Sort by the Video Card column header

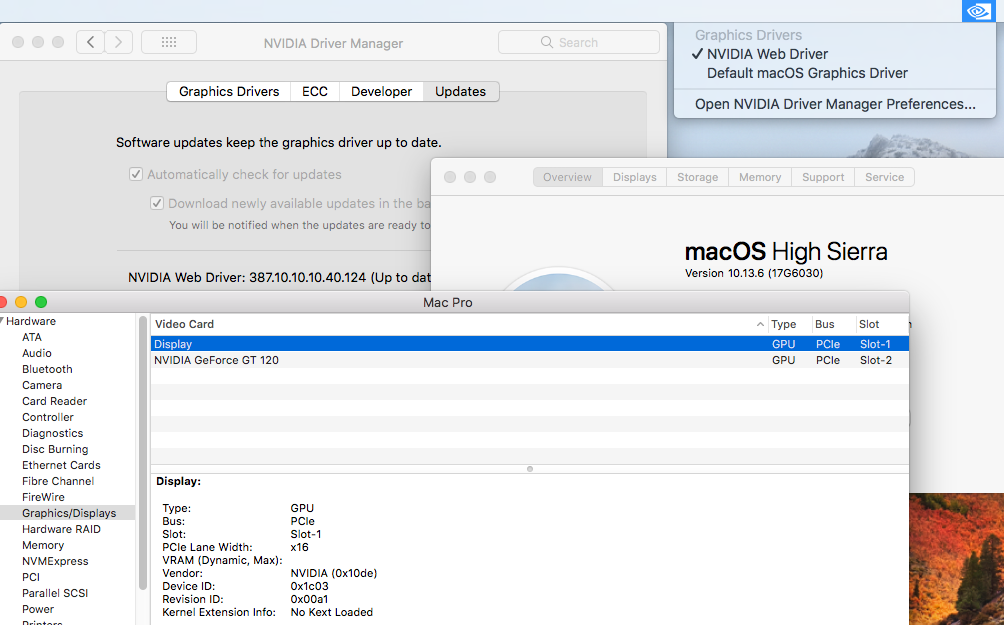[x=458, y=324]
